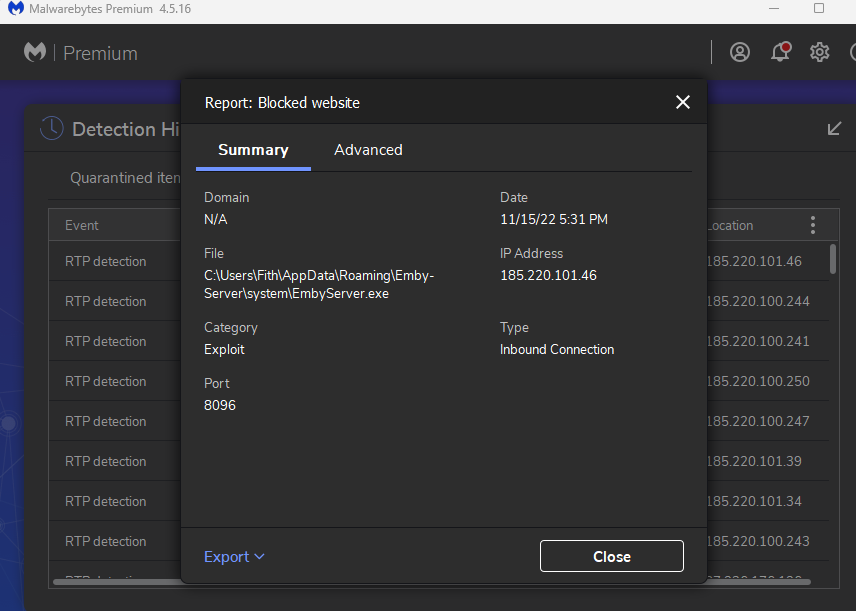856x611 pixels.
Task: Select the row with 185.220.100.247
Action: click(439, 421)
